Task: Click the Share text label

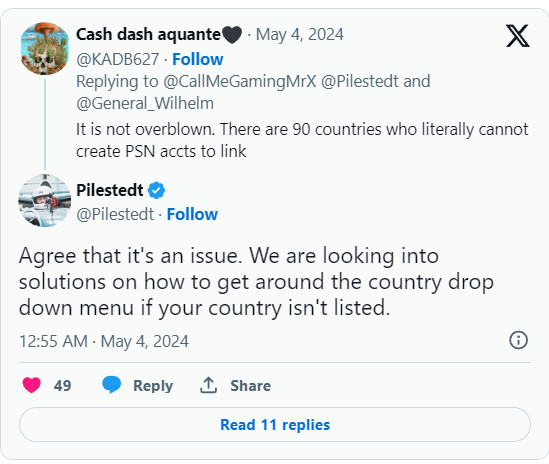Action: [x=250, y=386]
